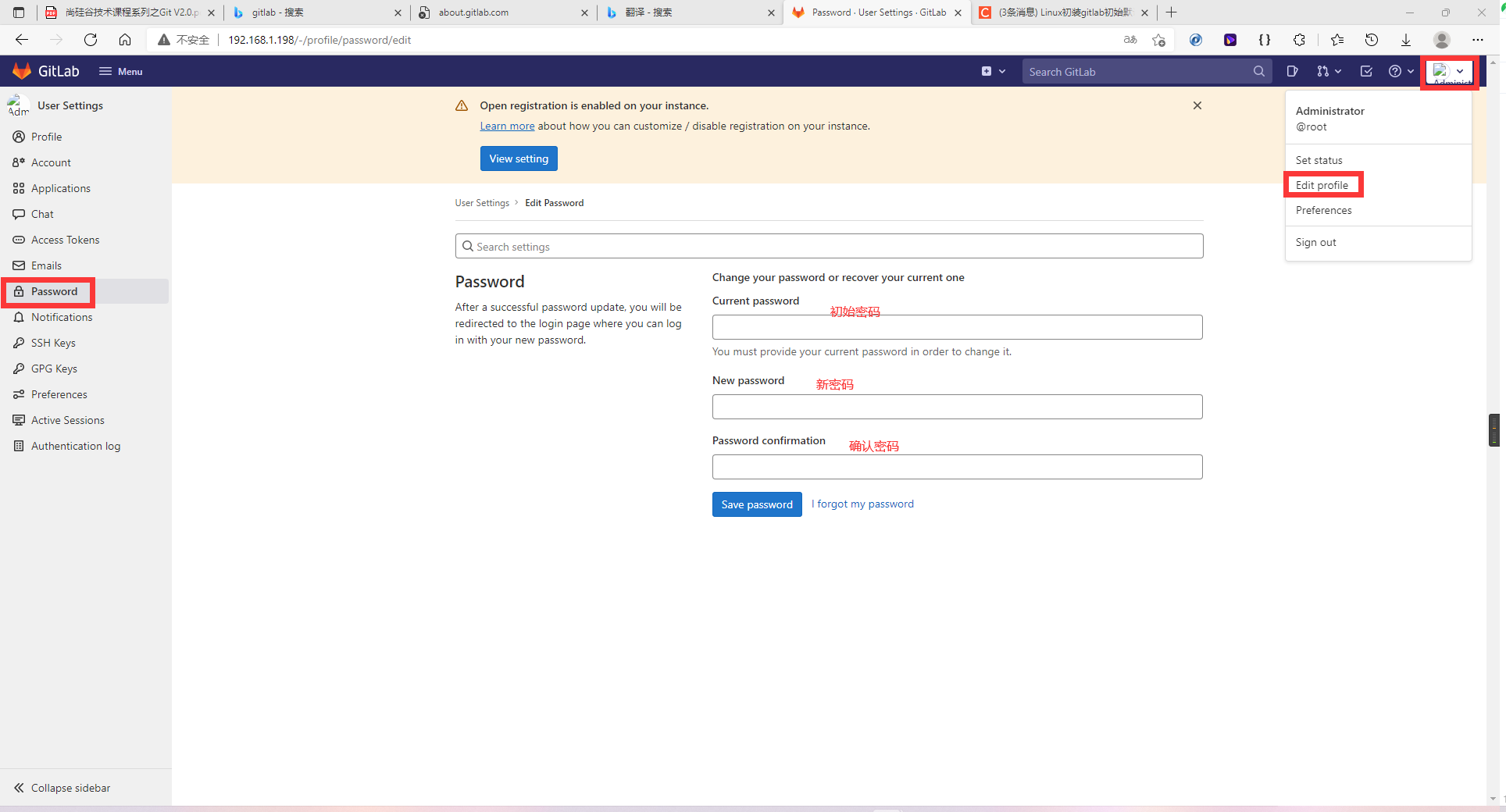Image resolution: width=1506 pixels, height=812 pixels.
Task: Open the I forgot my password link
Action: (x=862, y=504)
